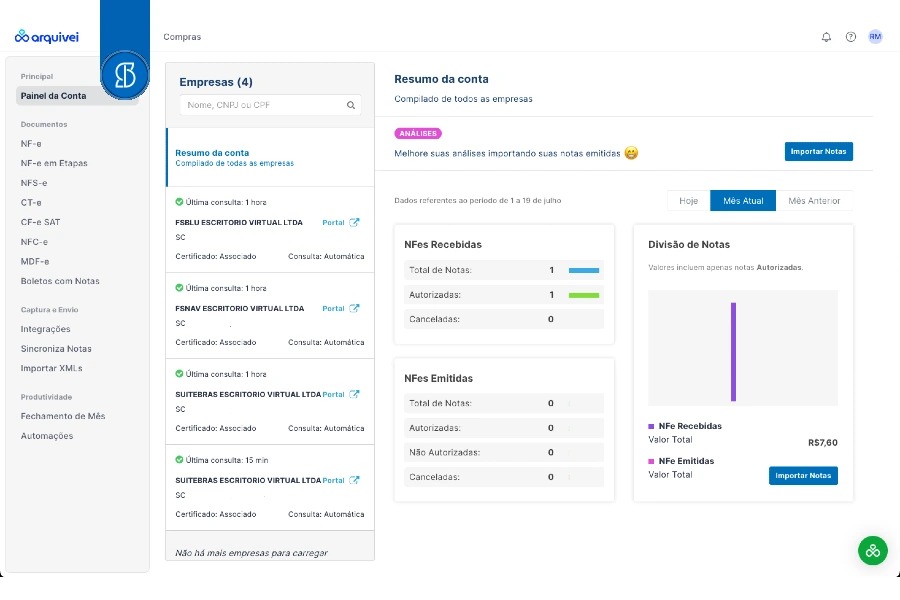Open NF-e em Etapas

pyautogui.click(x=54, y=163)
